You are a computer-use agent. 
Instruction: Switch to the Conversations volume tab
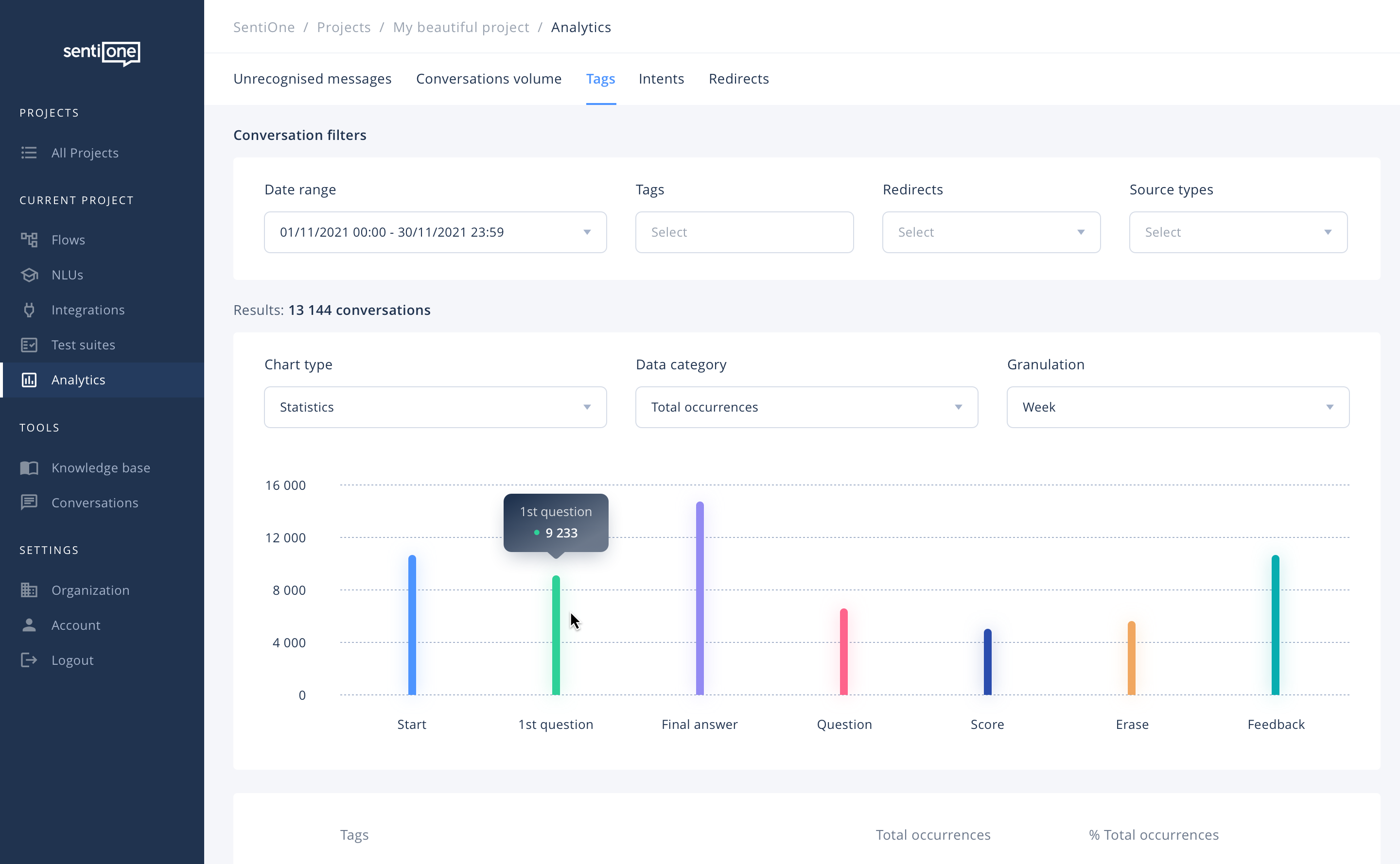(x=488, y=79)
